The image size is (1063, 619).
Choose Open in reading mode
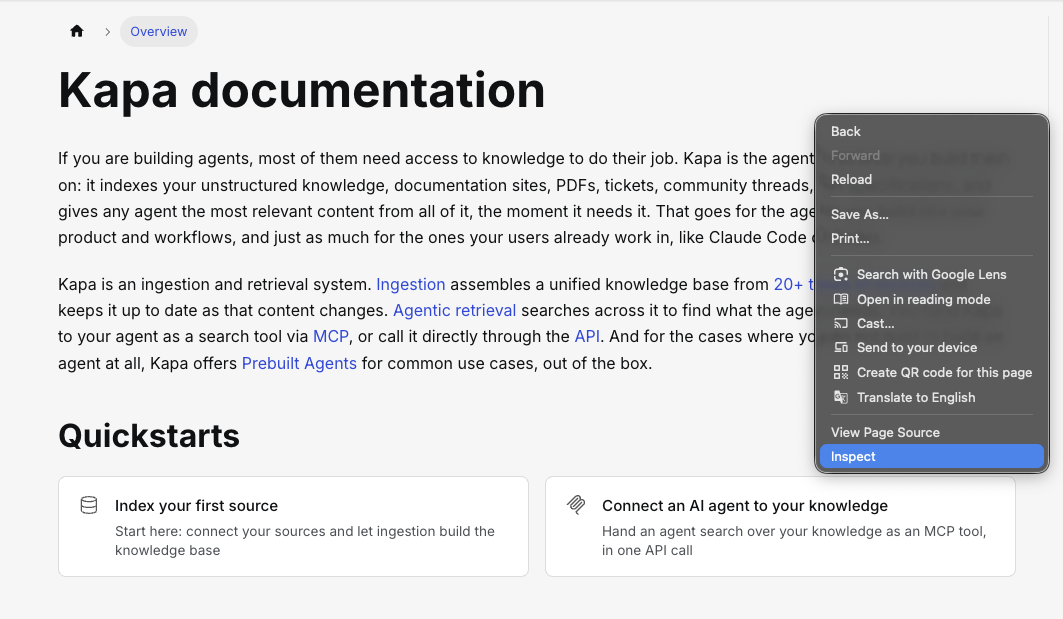click(x=931, y=300)
